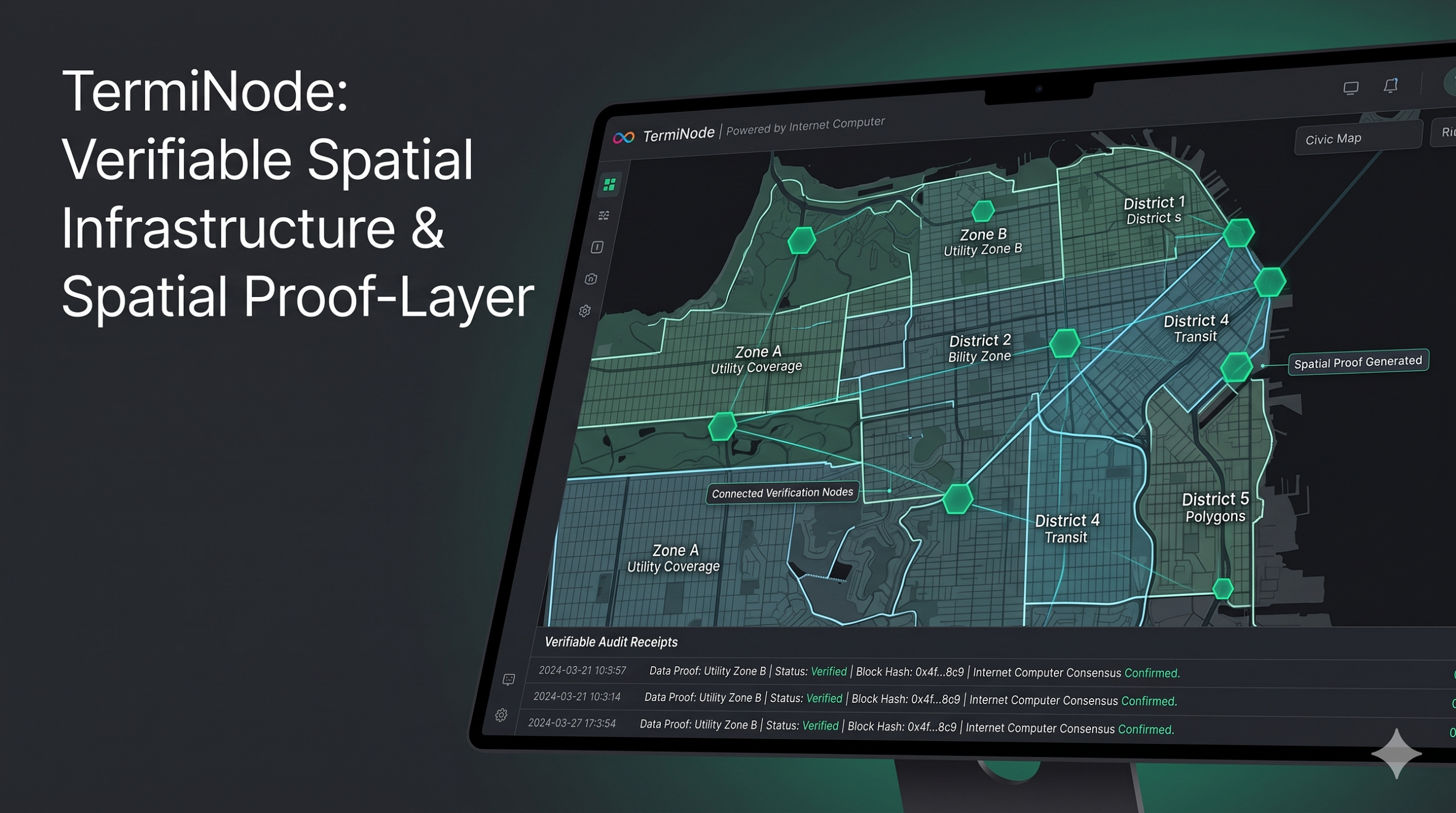Open the Civic Map selector
The width and height of the screenshot is (1456, 813).
point(1358,138)
